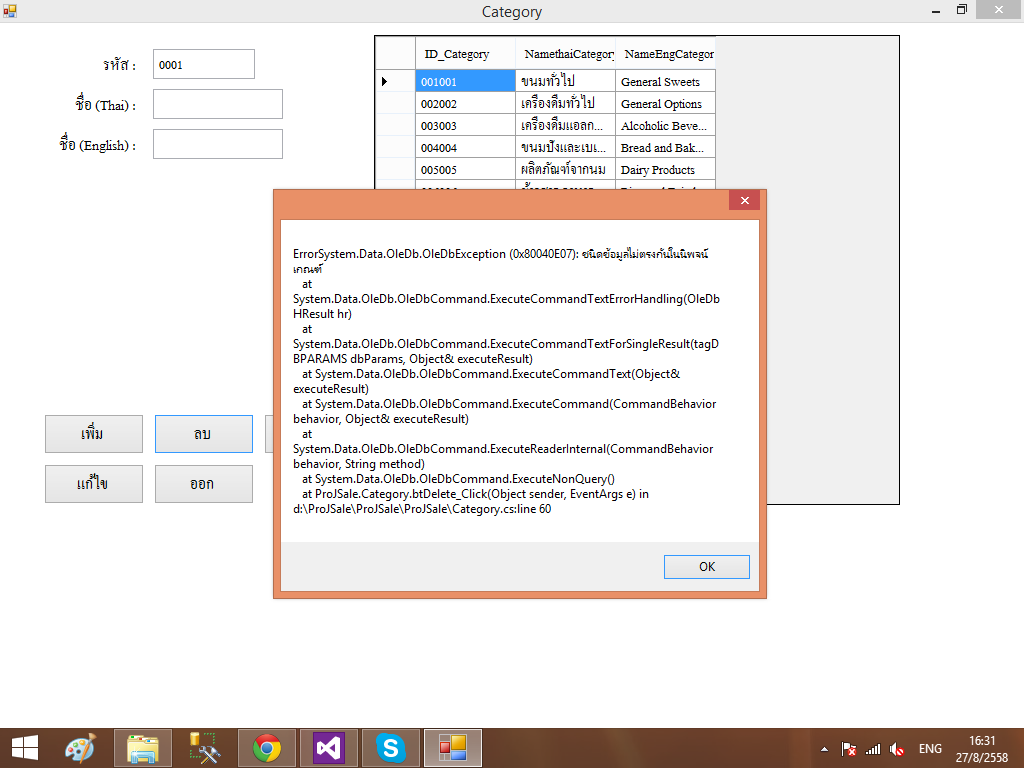
Task: Click the NamethaiCategory column header
Action: pyautogui.click(x=566, y=54)
